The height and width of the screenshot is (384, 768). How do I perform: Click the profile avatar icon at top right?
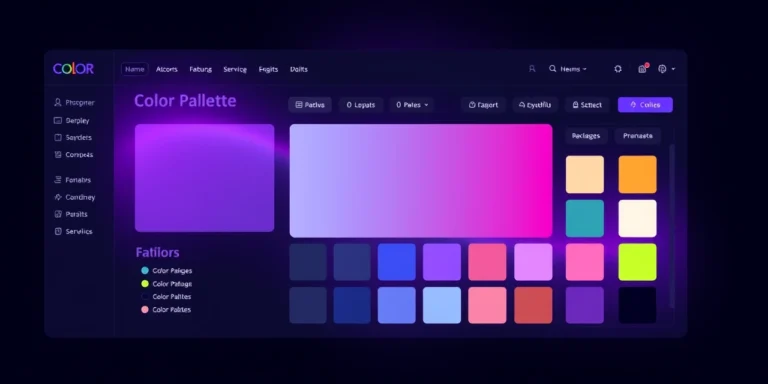[x=662, y=69]
